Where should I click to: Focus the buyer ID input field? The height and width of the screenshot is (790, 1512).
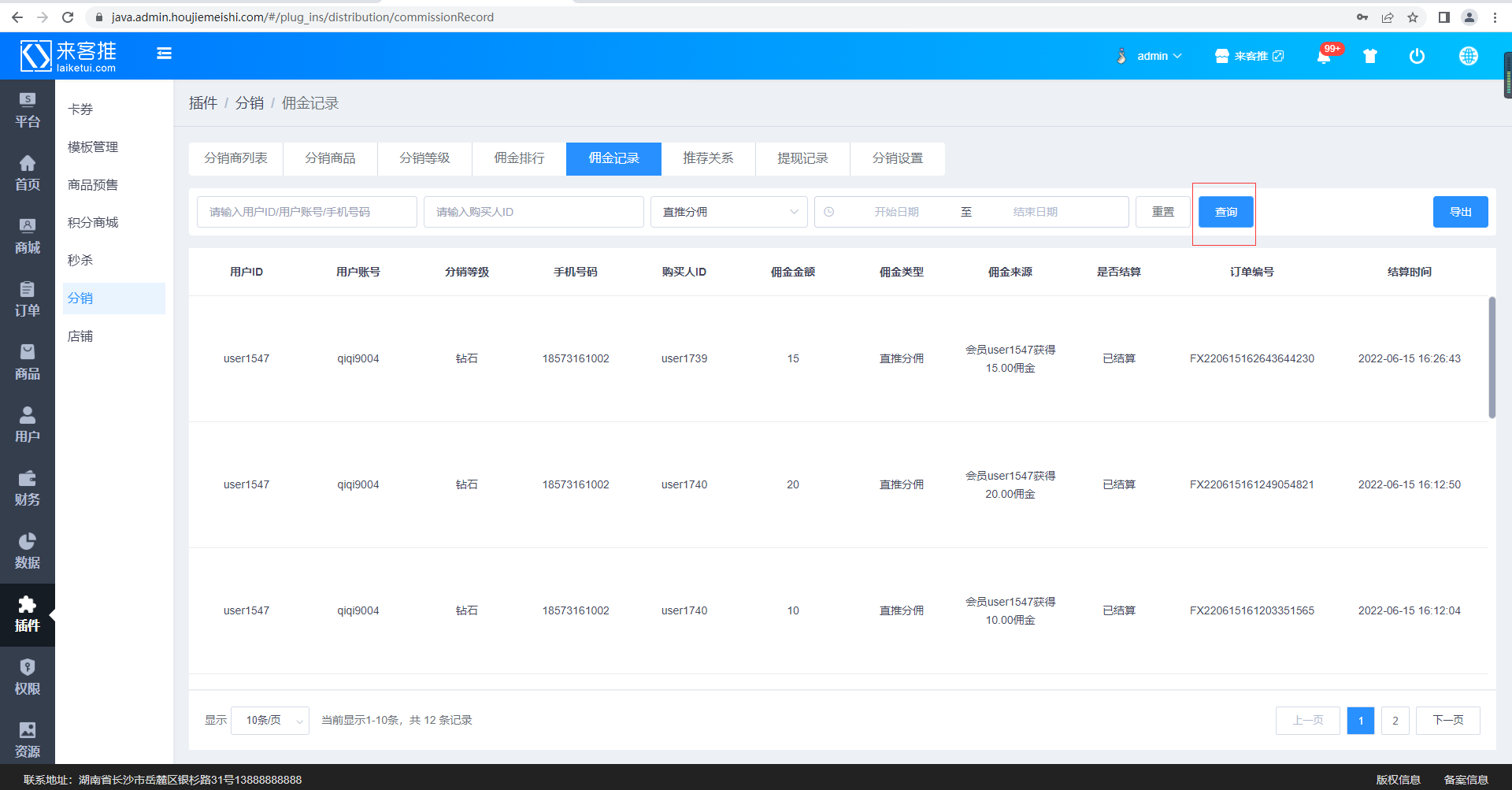tap(534, 212)
